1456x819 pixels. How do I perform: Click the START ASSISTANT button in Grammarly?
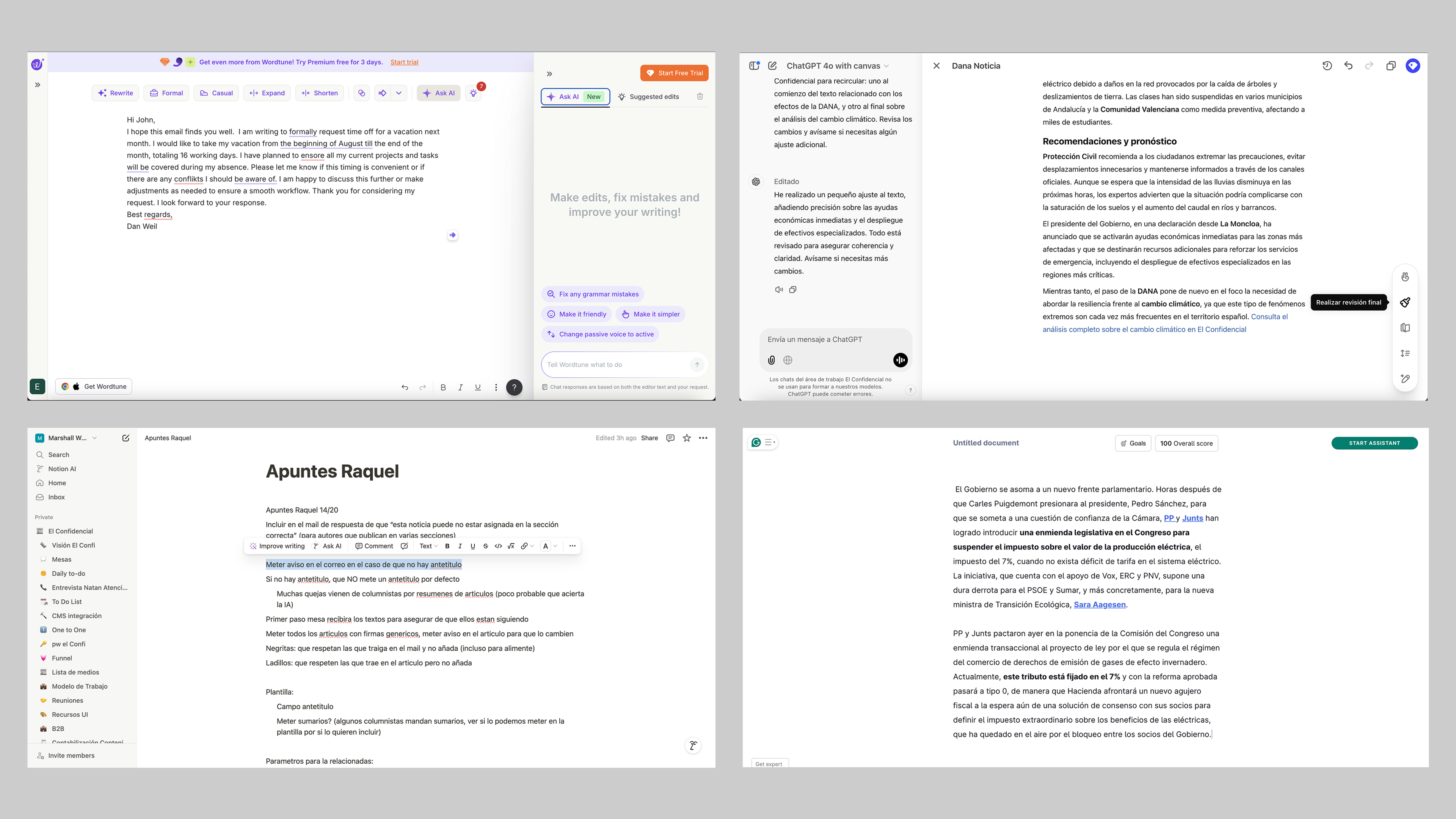tap(1374, 443)
